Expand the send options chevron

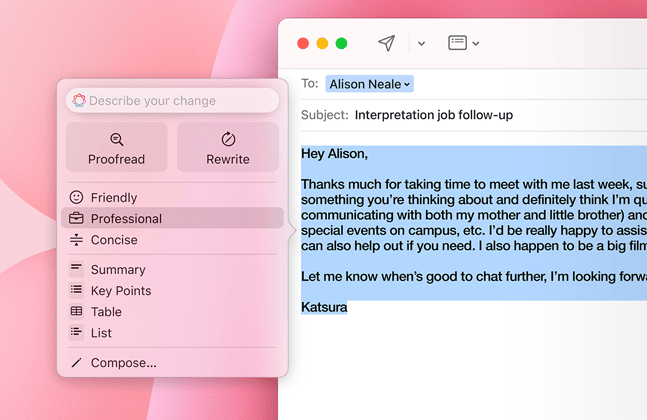coord(421,44)
